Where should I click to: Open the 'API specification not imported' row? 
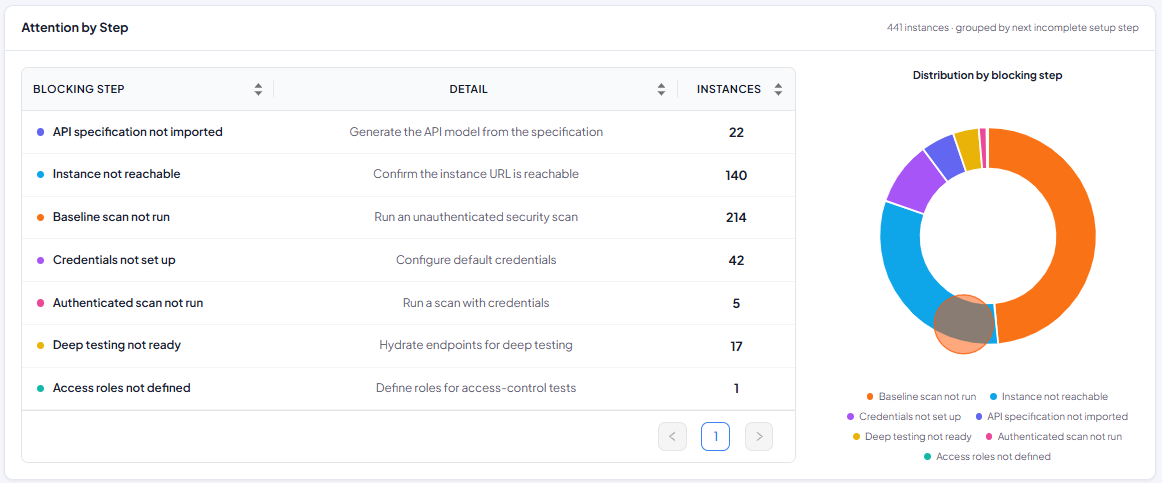(x=408, y=133)
